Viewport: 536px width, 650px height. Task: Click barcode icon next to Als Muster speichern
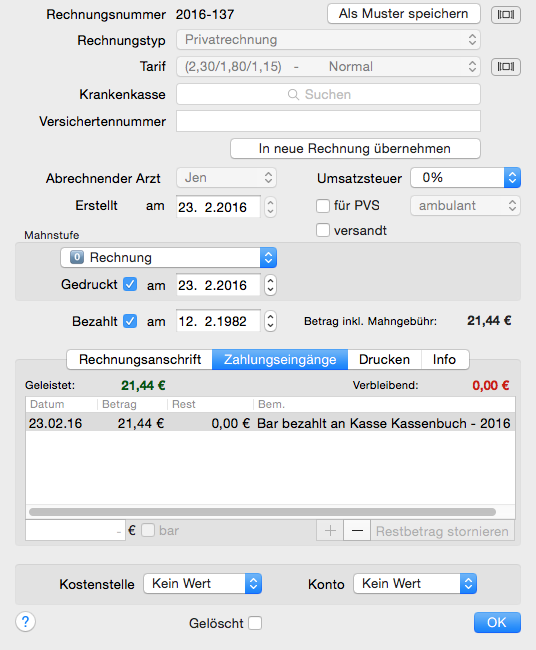coord(506,15)
